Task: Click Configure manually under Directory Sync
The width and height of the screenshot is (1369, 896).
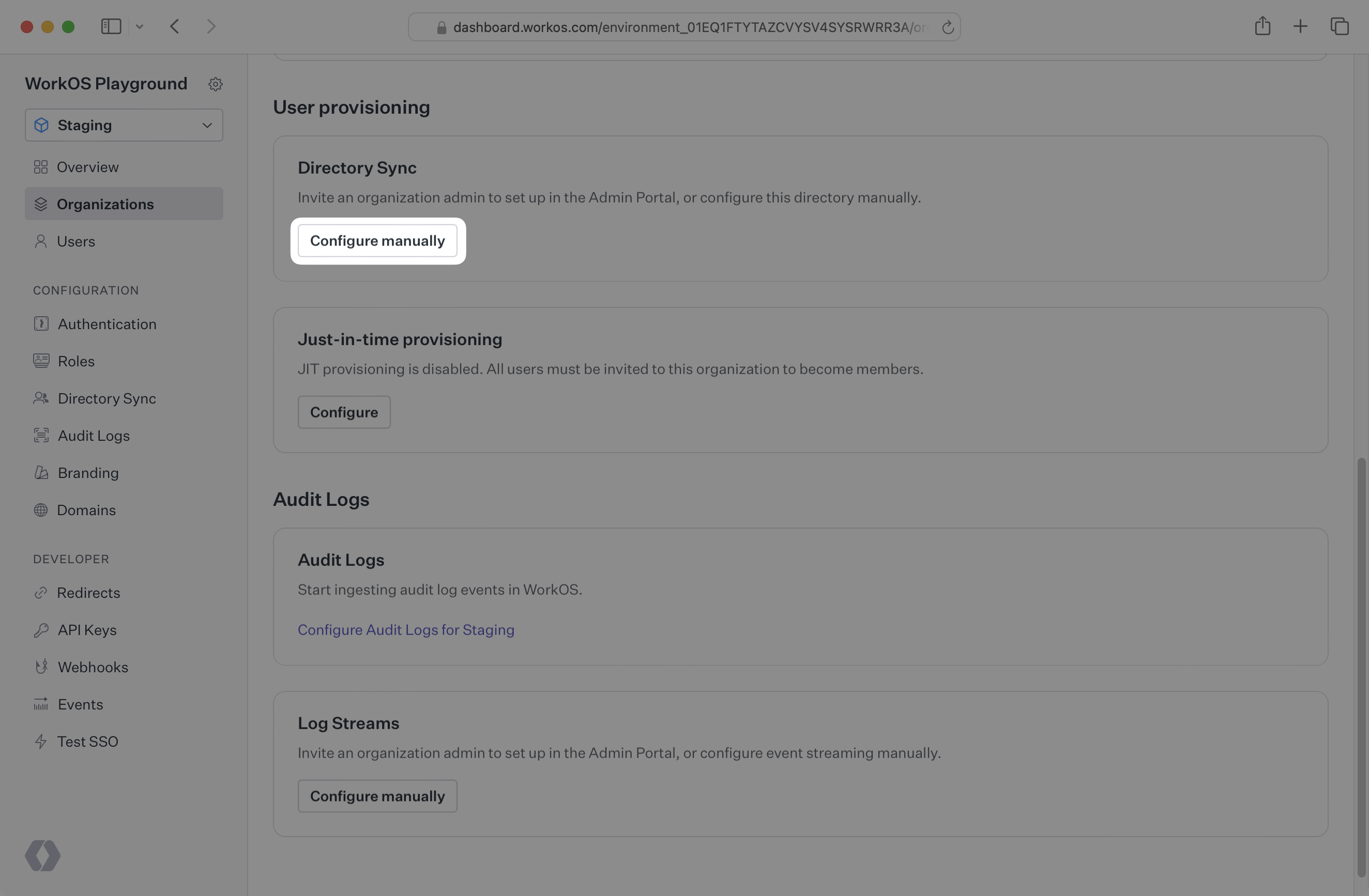Action: pos(377,241)
